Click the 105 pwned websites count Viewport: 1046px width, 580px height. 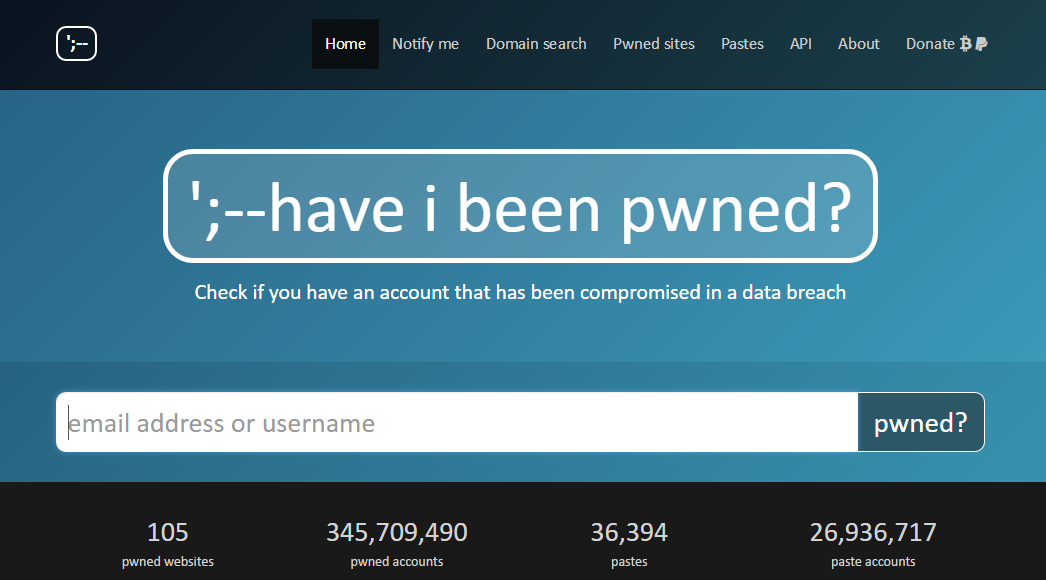coord(167,533)
